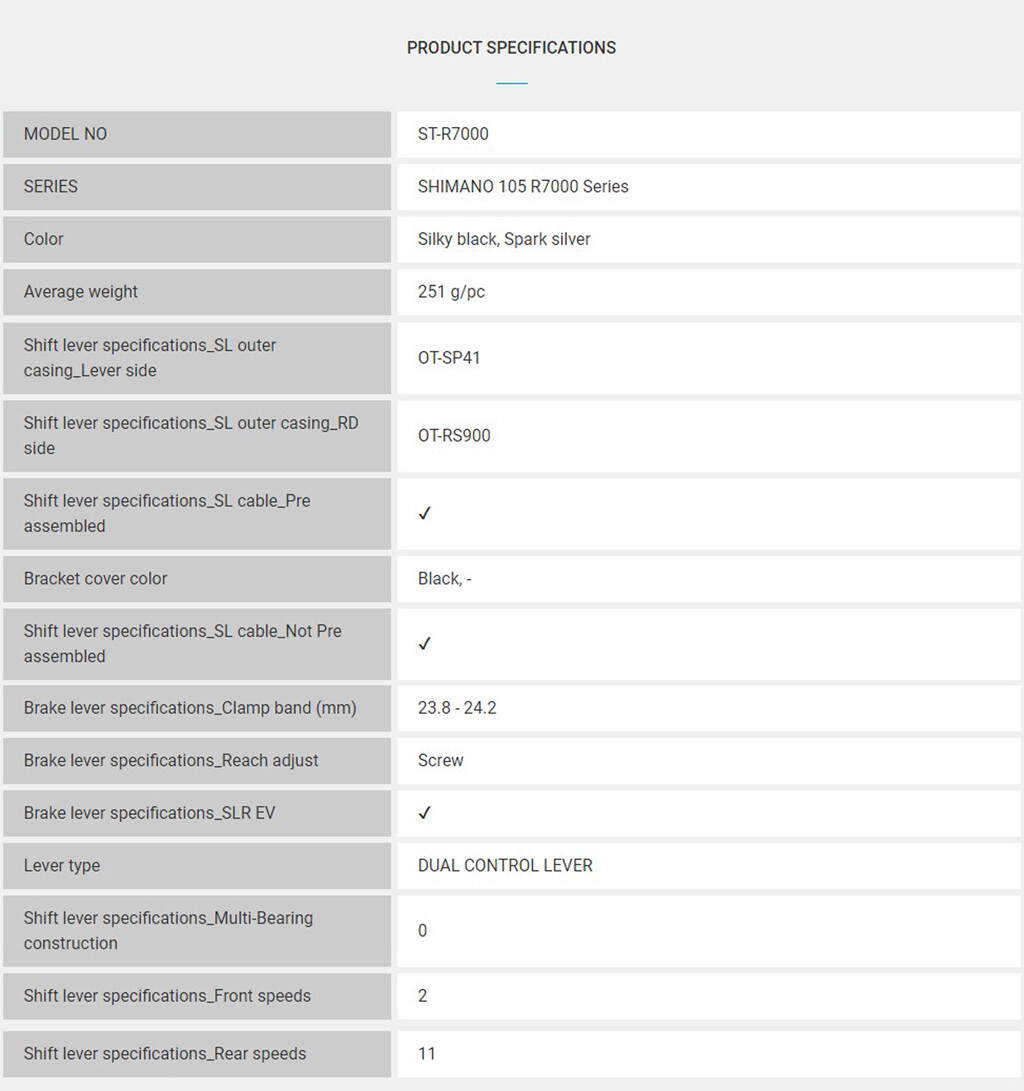Viewport: 1024px width, 1091px height.
Task: Click the OT-RS900 outer casing value
Action: [x=454, y=436]
